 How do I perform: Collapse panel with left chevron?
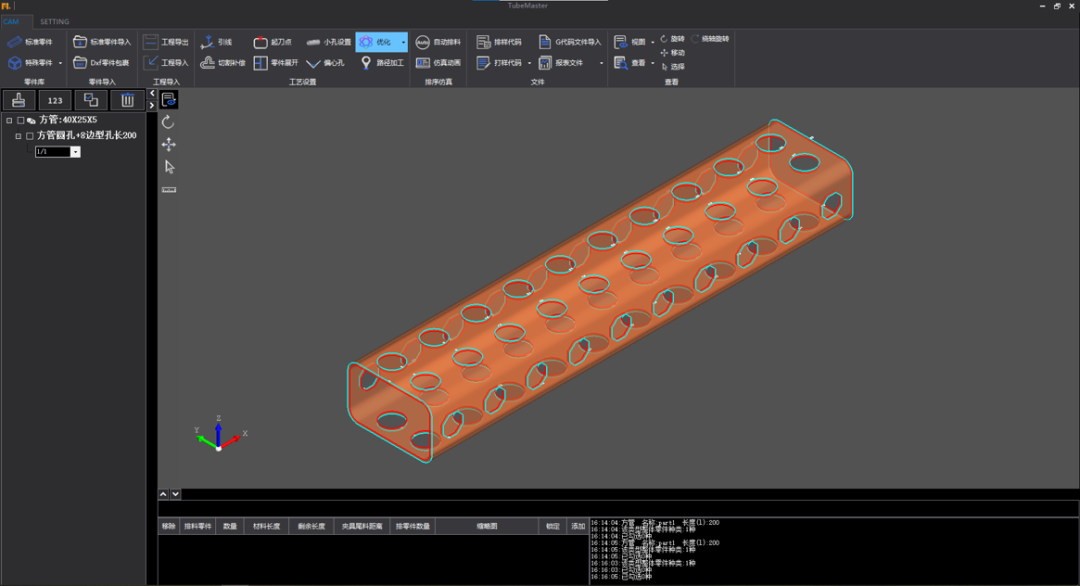click(152, 94)
